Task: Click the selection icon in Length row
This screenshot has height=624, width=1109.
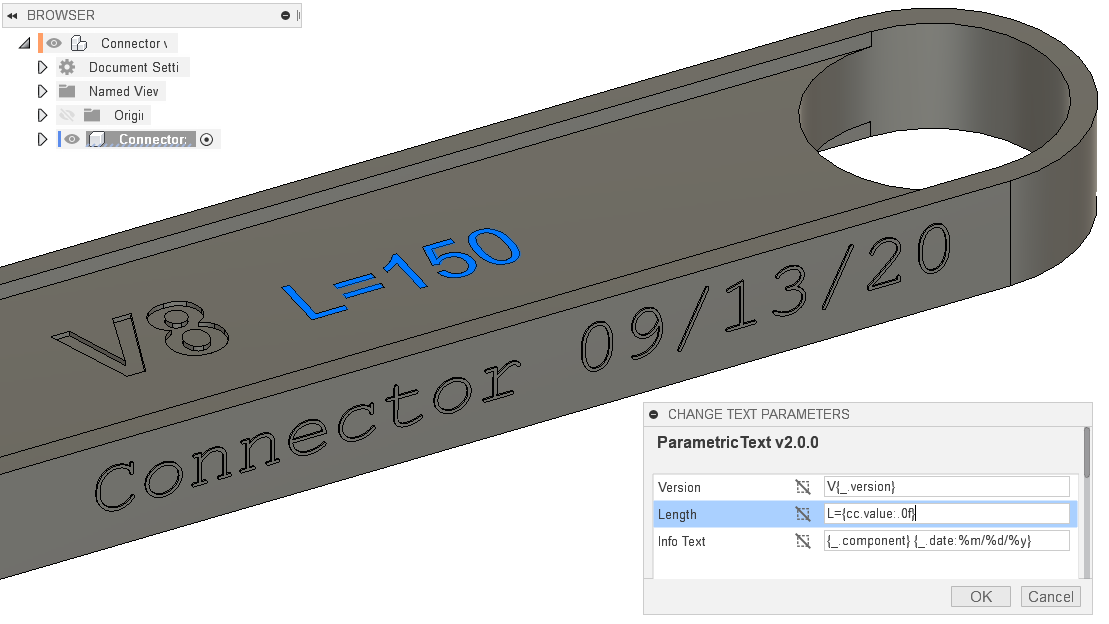Action: 802,514
